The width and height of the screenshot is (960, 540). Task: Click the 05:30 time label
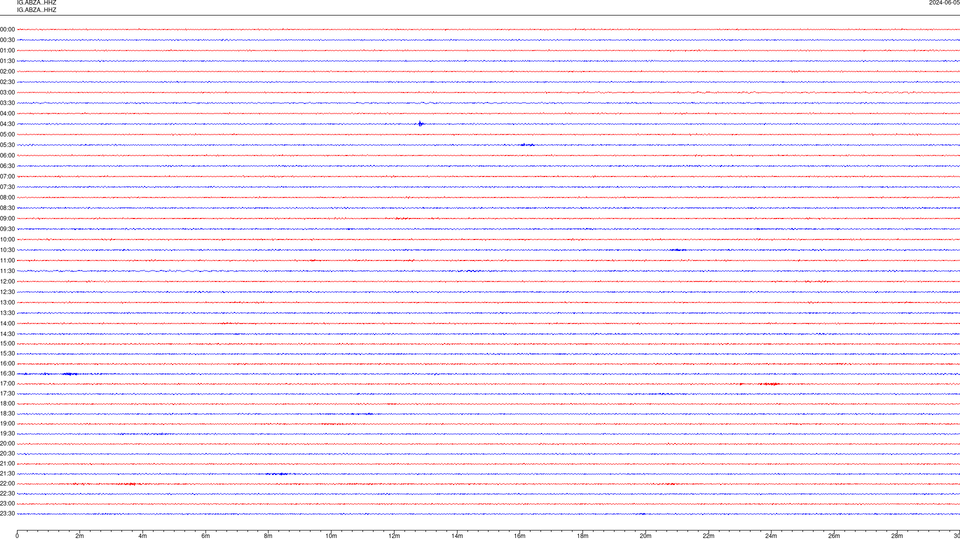click(x=7, y=145)
